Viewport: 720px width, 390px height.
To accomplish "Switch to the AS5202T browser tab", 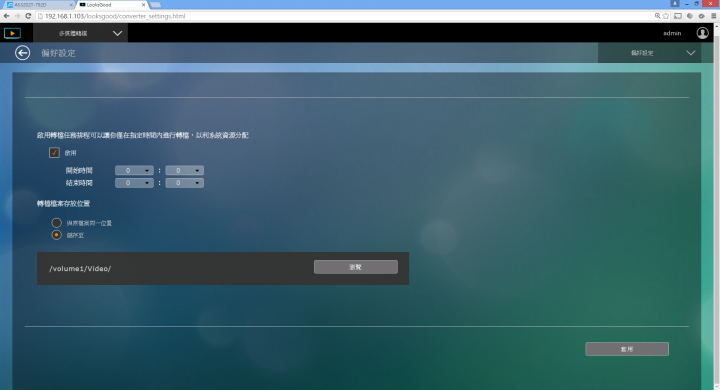I will 39,5.
